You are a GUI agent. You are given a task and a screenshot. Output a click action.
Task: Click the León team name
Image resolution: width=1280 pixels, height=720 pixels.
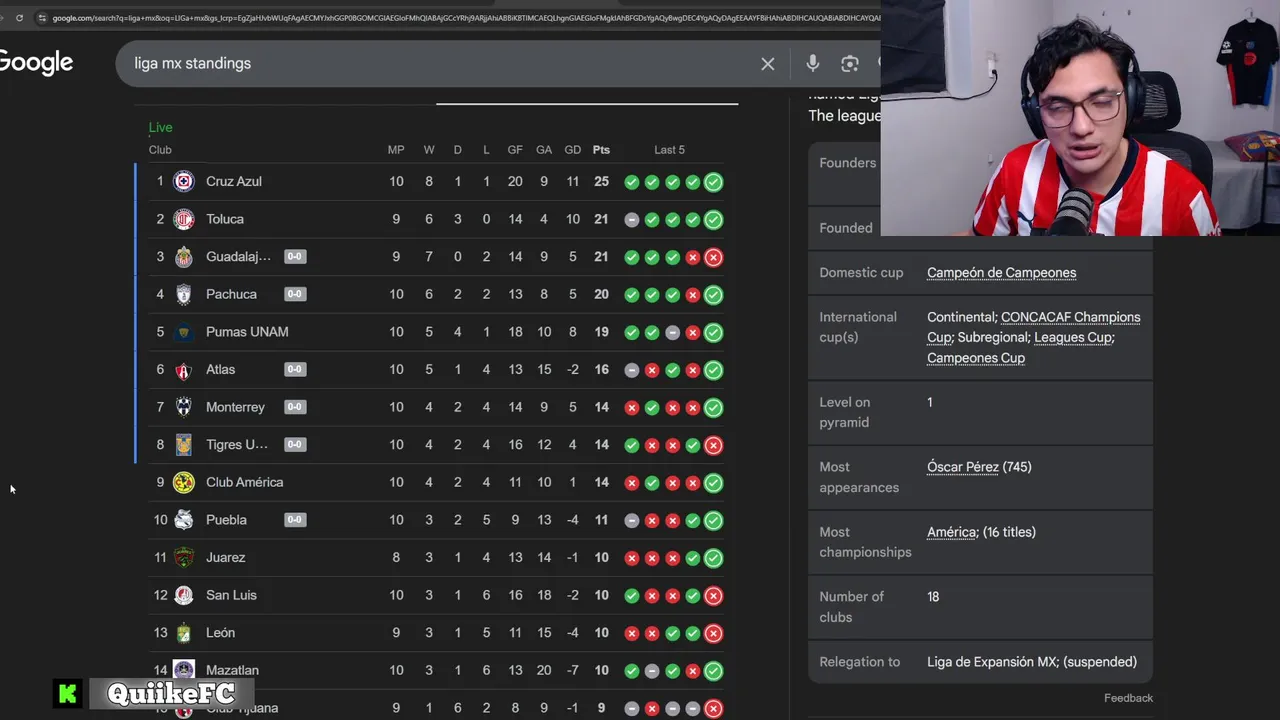(220, 633)
